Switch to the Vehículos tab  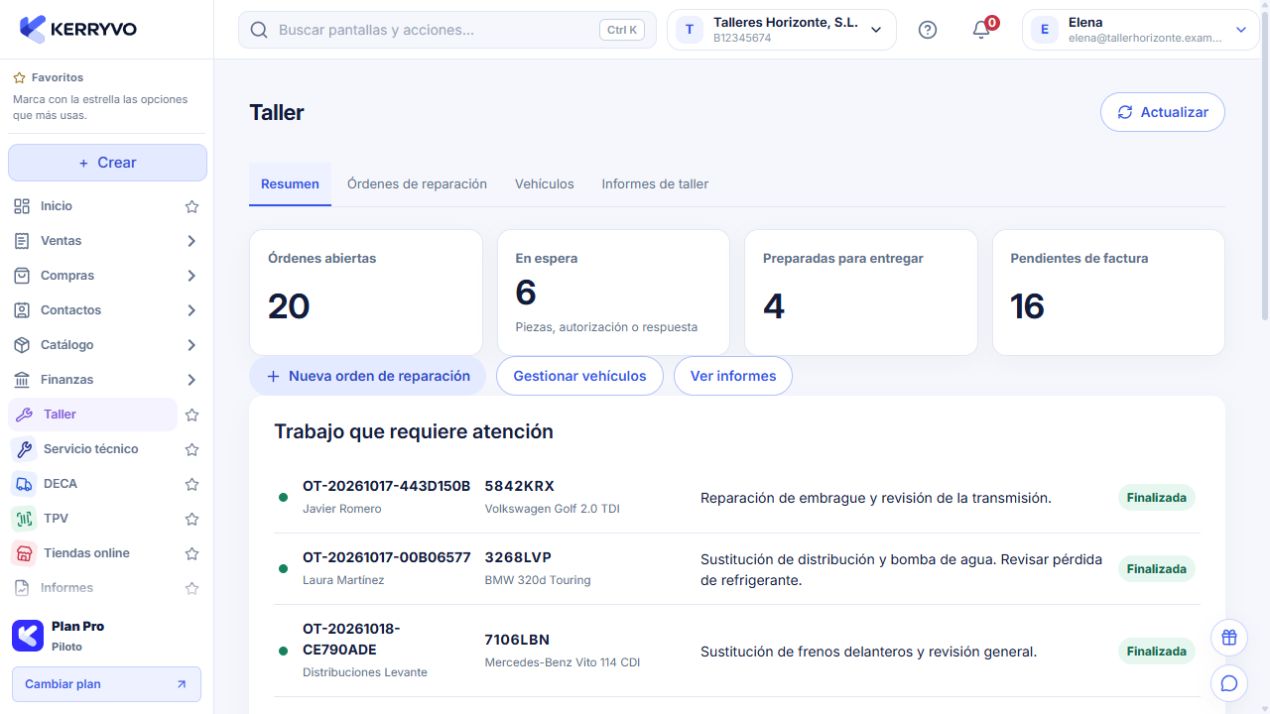pyautogui.click(x=544, y=184)
